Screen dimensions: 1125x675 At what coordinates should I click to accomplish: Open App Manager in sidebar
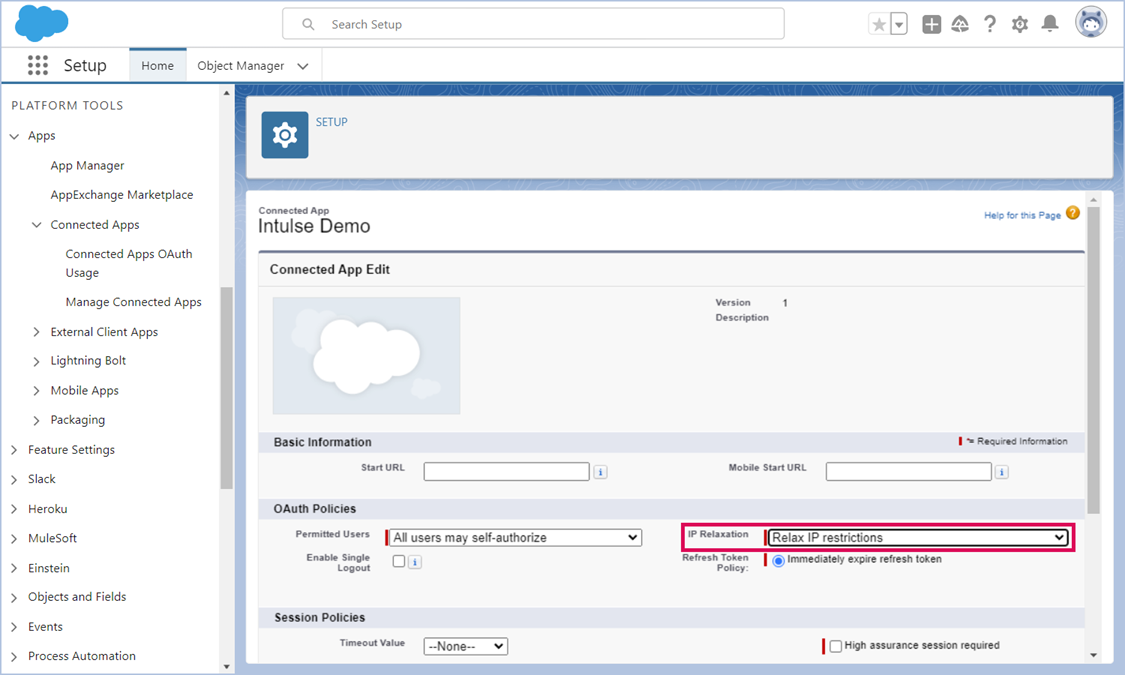point(88,166)
